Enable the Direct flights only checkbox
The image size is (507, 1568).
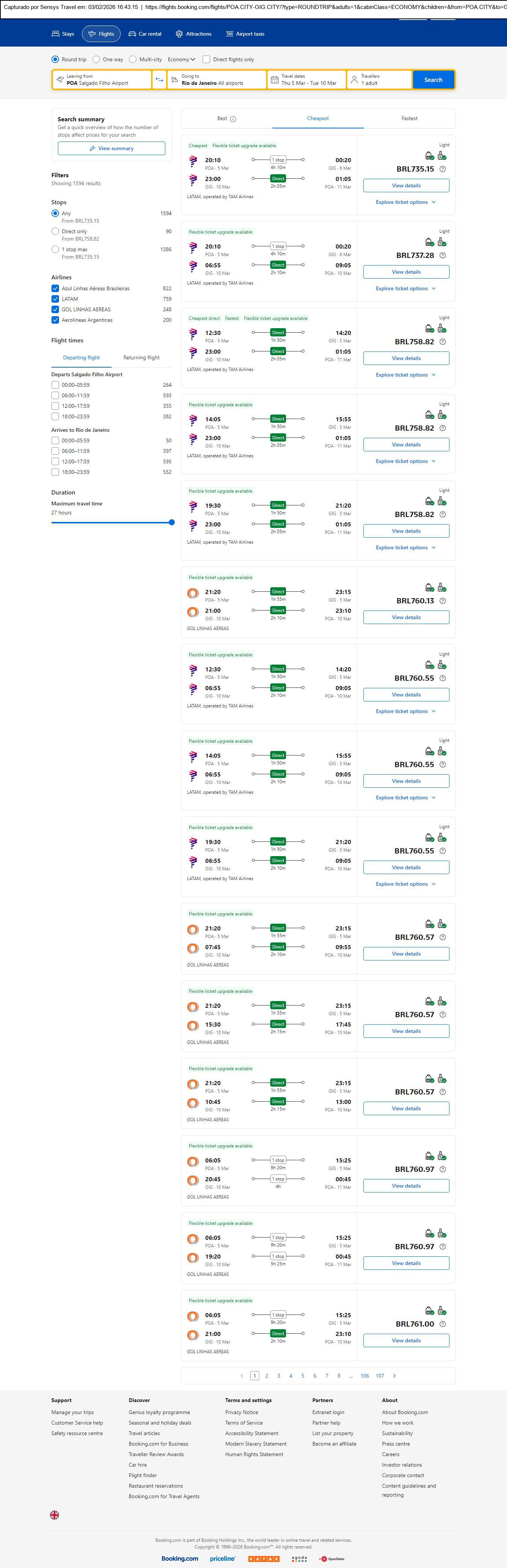tap(207, 60)
